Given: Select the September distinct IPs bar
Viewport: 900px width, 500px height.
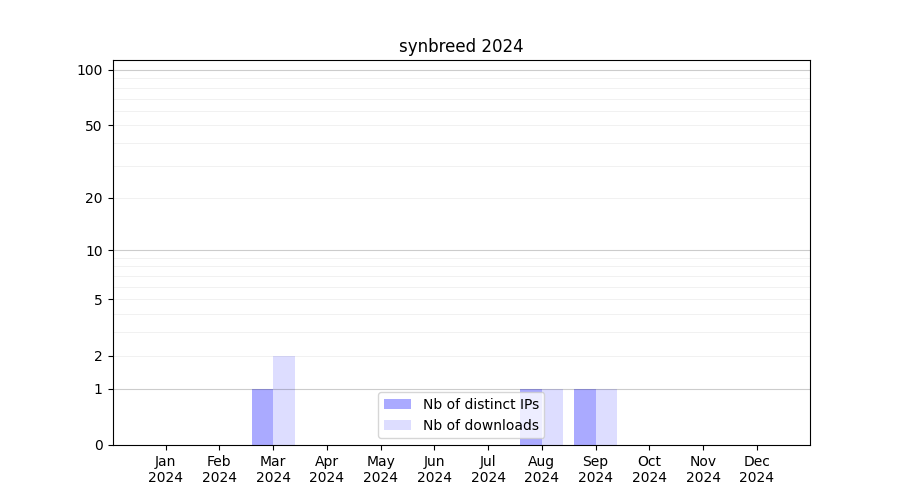Looking at the screenshot, I should [x=584, y=416].
